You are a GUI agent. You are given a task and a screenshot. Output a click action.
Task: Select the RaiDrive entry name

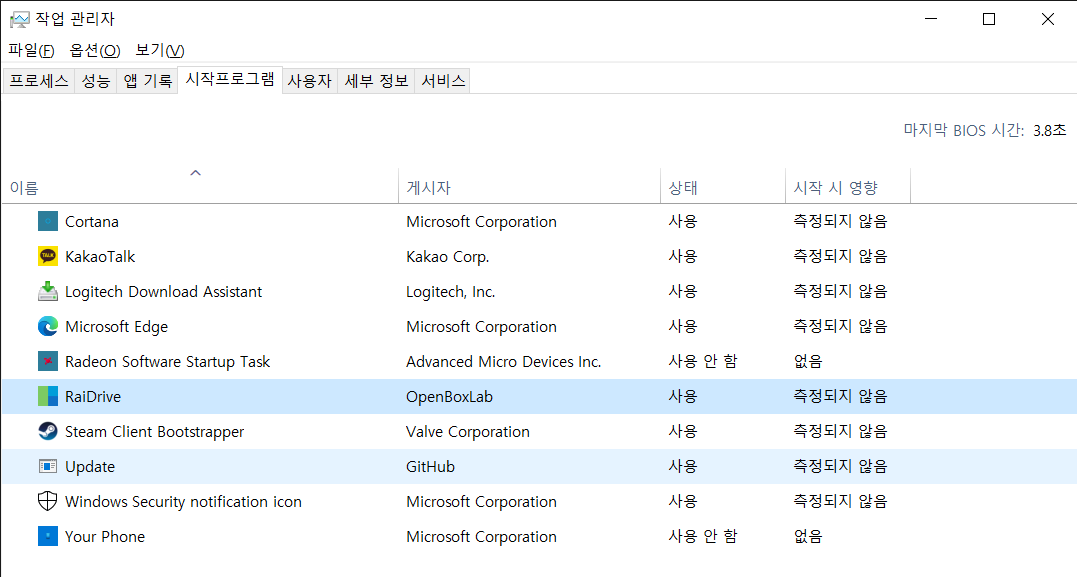(93, 397)
